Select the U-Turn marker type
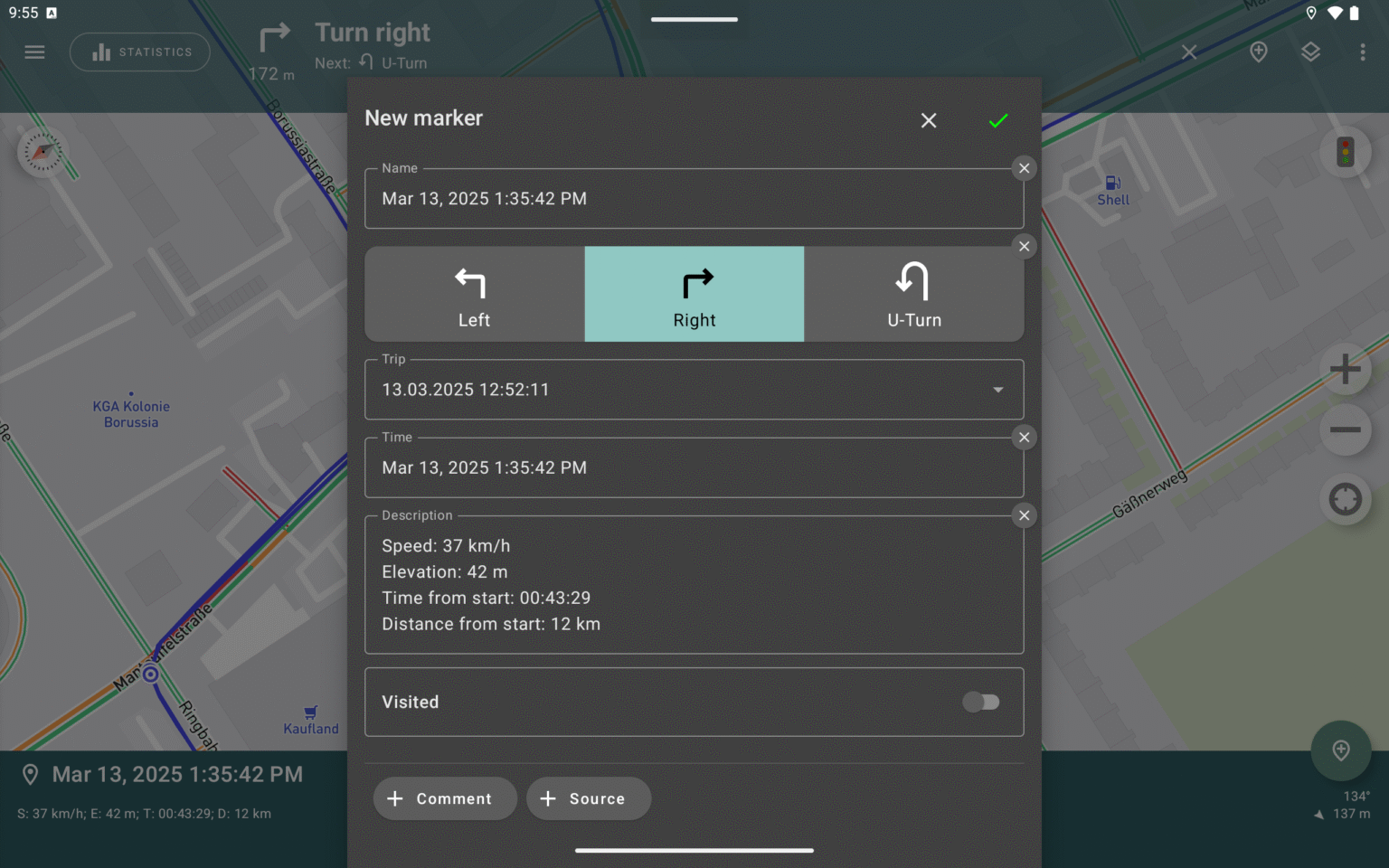 (x=913, y=294)
